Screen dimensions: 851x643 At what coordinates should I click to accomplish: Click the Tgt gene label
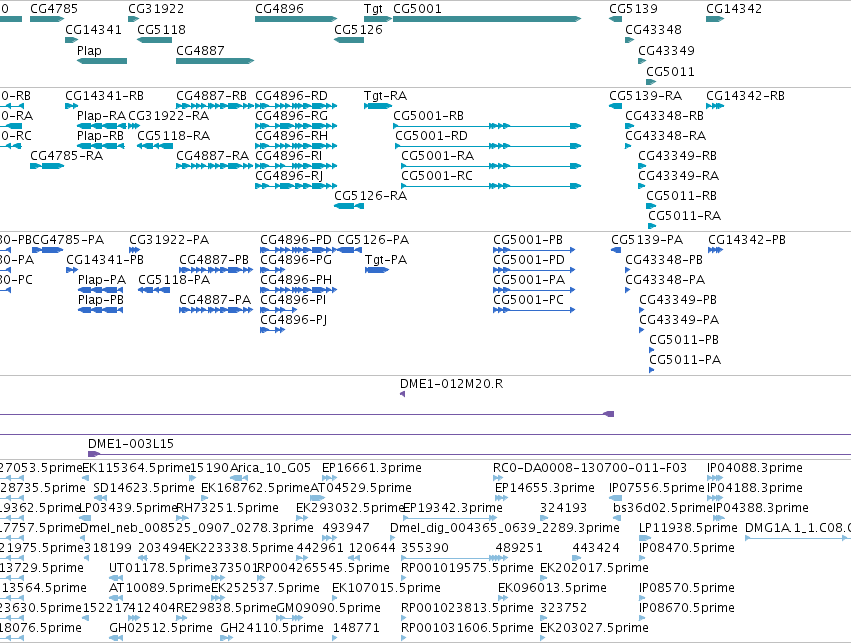coord(373,9)
